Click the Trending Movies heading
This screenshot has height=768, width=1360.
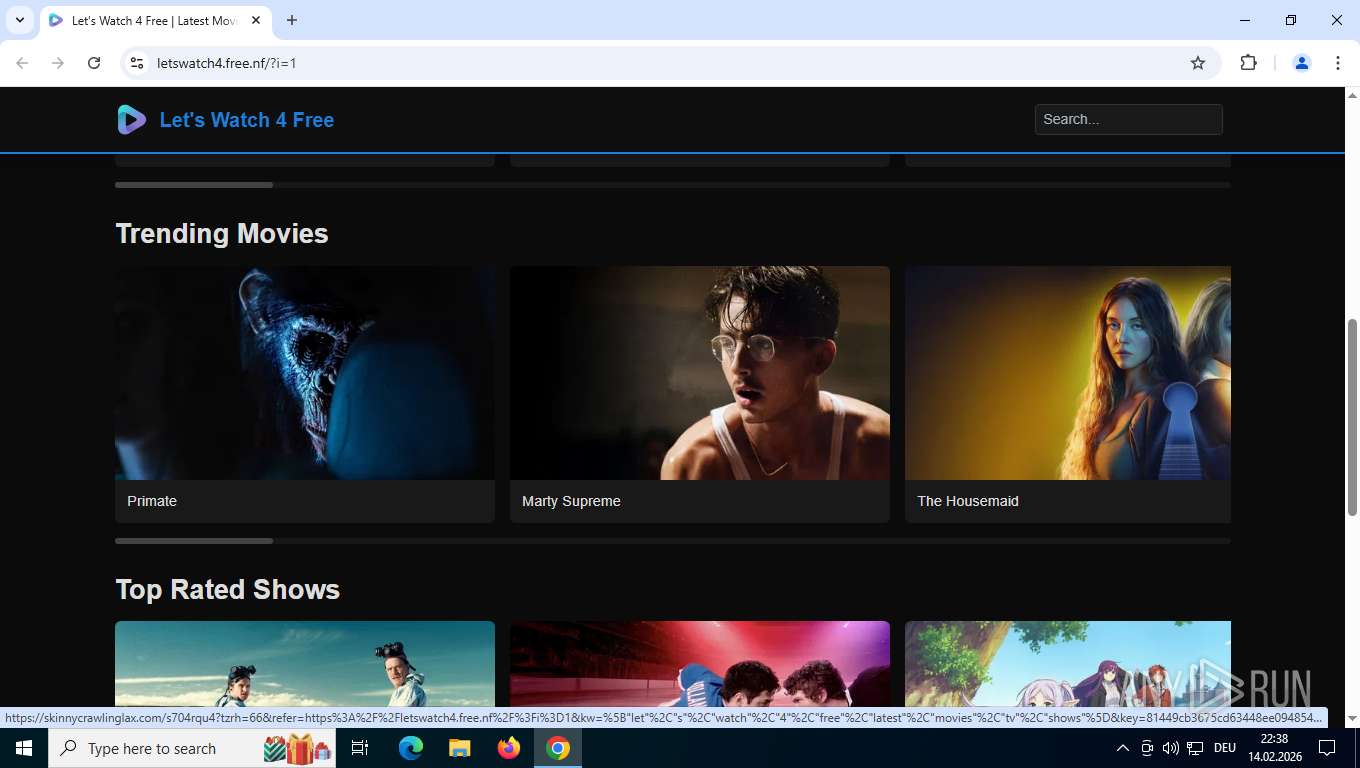(222, 233)
